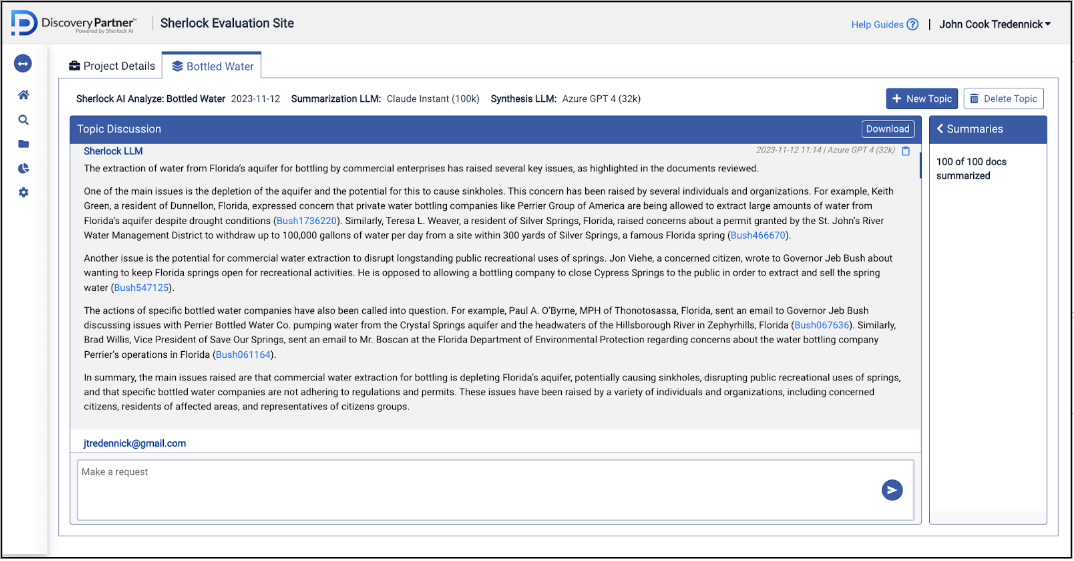Image resolution: width=1074 pixels, height=561 pixels.
Task: Download the topic discussion
Action: (887, 129)
